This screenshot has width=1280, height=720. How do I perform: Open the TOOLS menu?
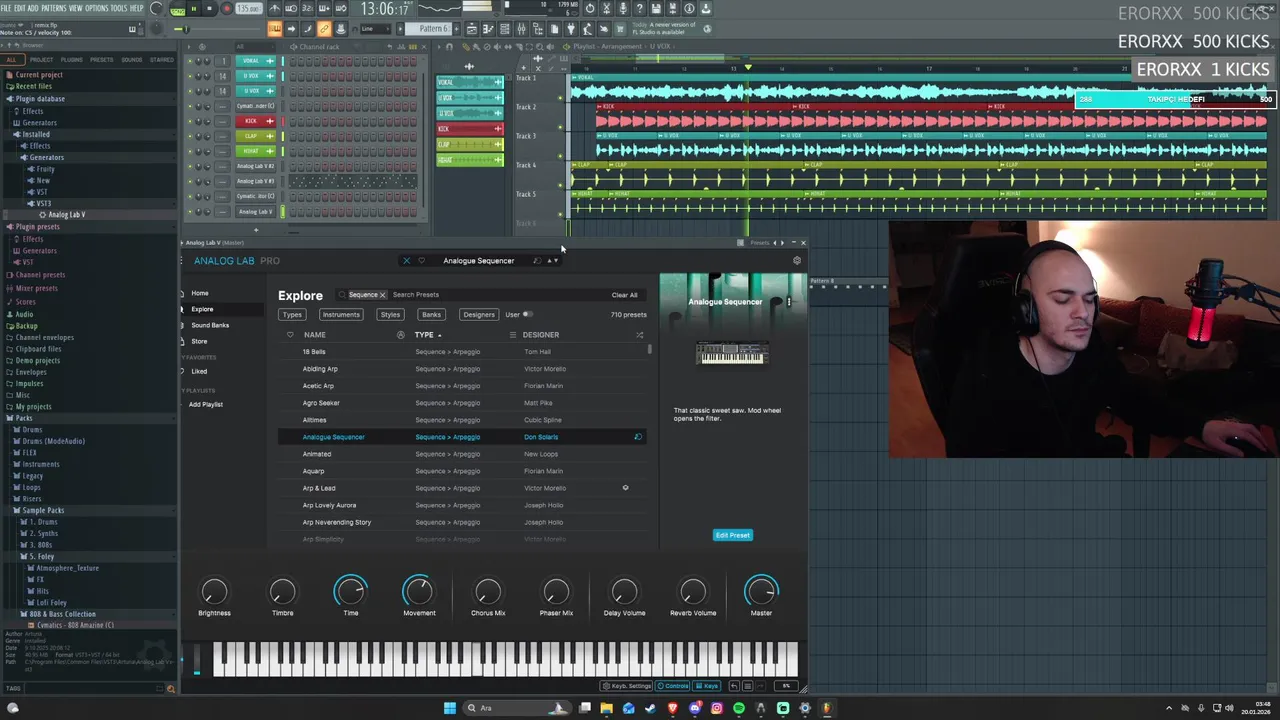(118, 8)
